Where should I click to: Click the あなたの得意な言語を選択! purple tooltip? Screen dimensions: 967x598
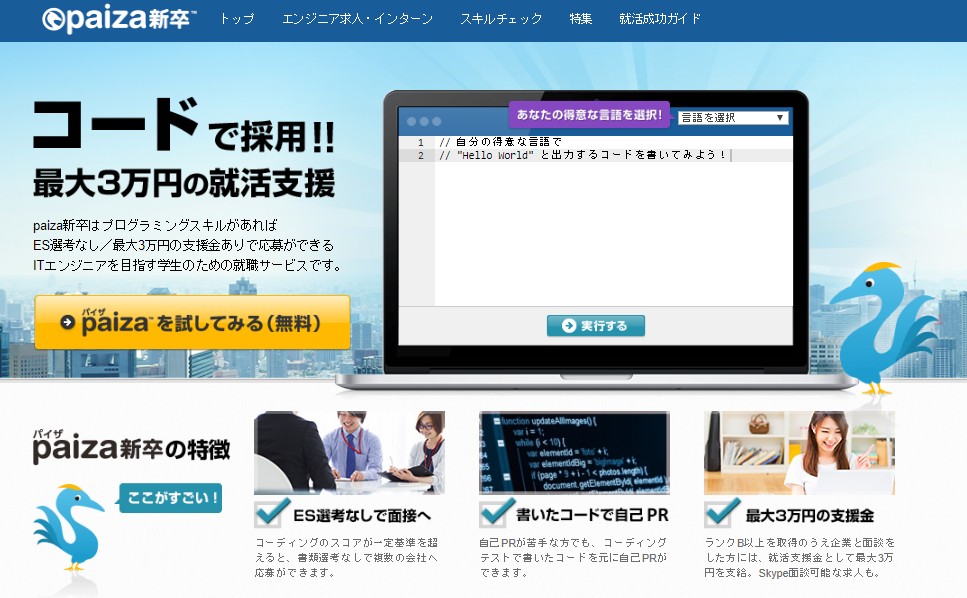coord(589,114)
